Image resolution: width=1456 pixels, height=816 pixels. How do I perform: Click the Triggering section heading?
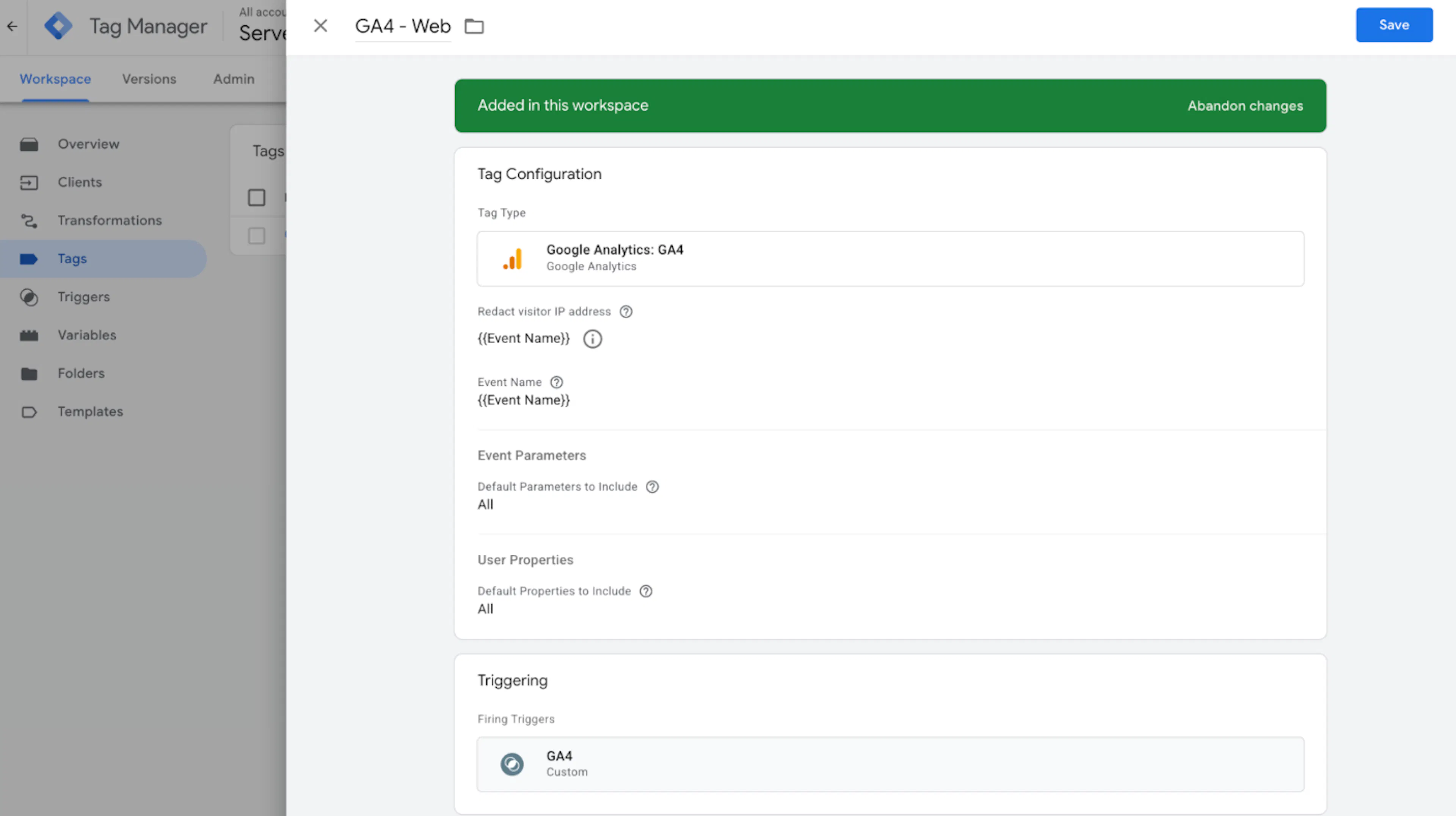(512, 680)
